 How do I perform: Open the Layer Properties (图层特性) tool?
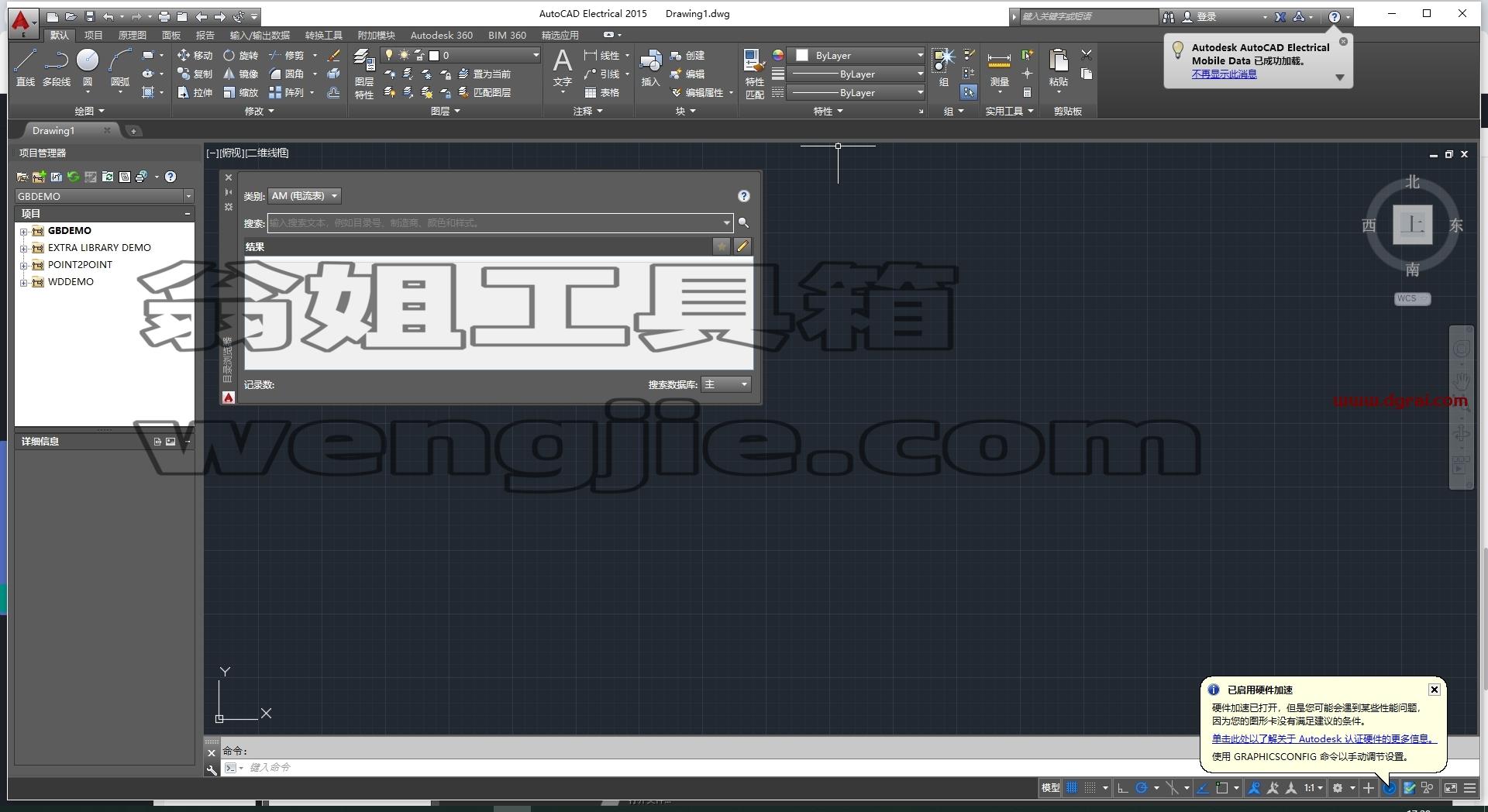click(x=364, y=74)
